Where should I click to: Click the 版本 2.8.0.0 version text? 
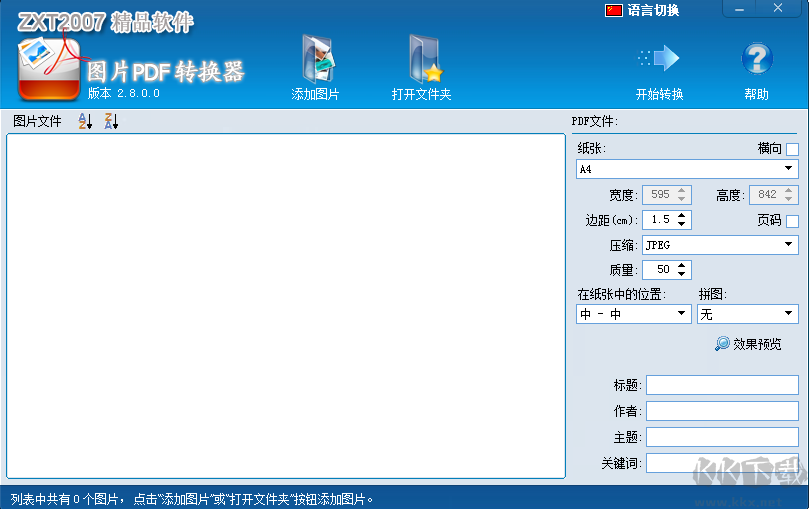point(124,93)
